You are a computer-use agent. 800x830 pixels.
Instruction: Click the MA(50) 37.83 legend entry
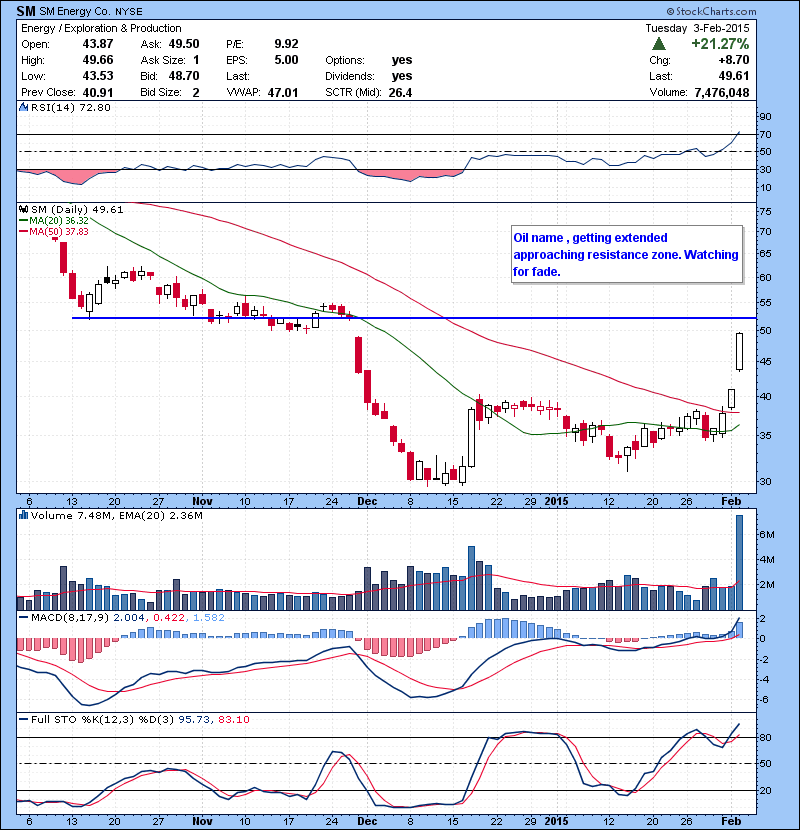coord(55,232)
